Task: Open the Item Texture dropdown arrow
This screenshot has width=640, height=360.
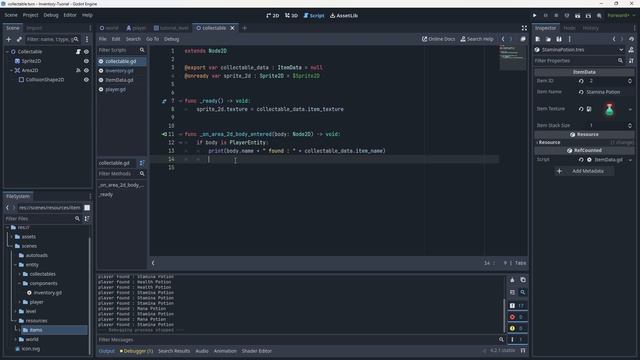Action: click(630, 109)
